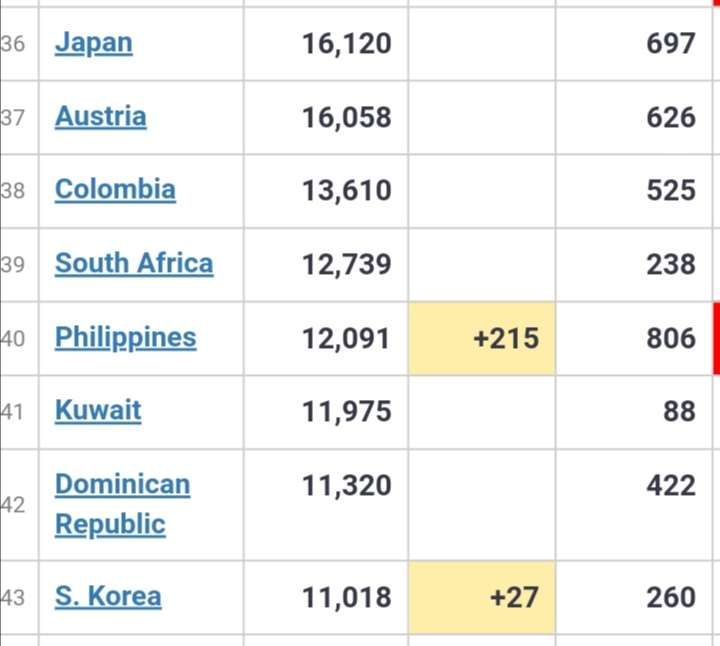Open the S. Korea country link
The width and height of the screenshot is (720, 646).
(x=108, y=596)
